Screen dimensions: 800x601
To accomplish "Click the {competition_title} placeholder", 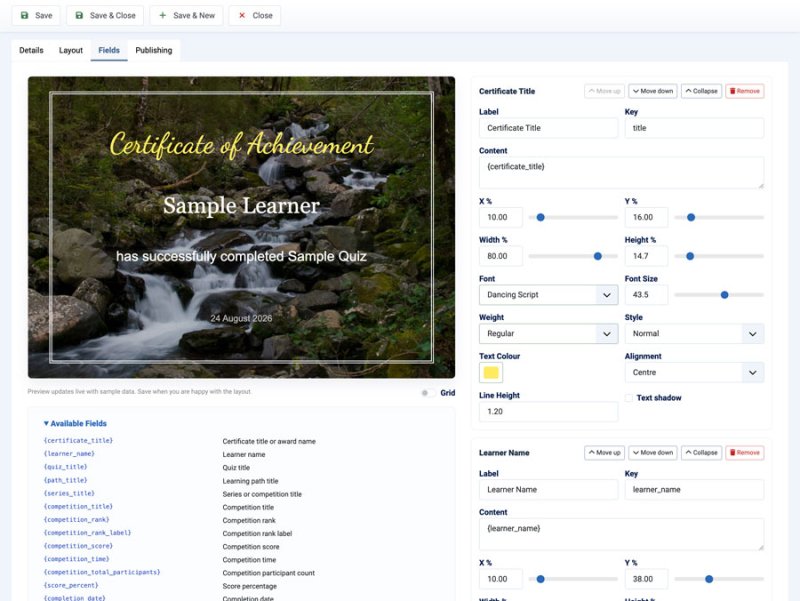I will [x=78, y=507].
